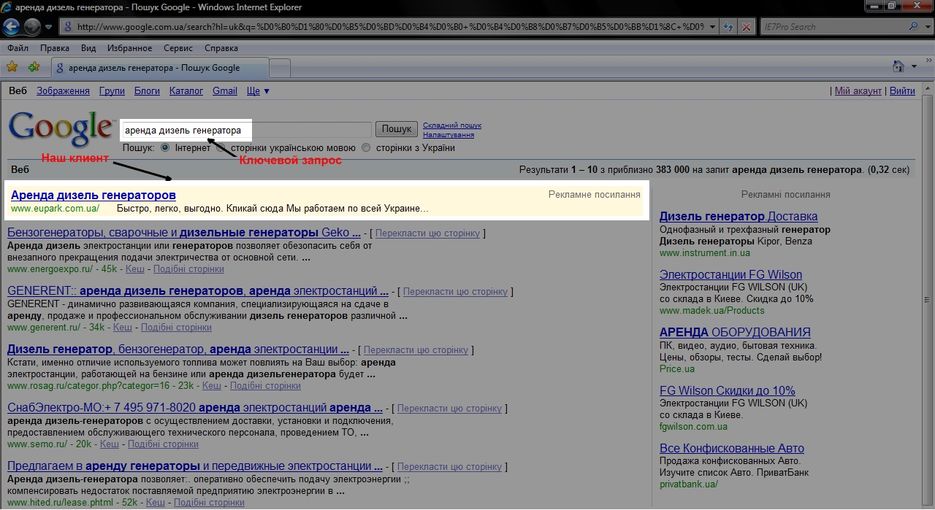Go back with the Back arrow button
Image resolution: width=935 pixels, height=510 pixels.
pyautogui.click(x=11, y=27)
